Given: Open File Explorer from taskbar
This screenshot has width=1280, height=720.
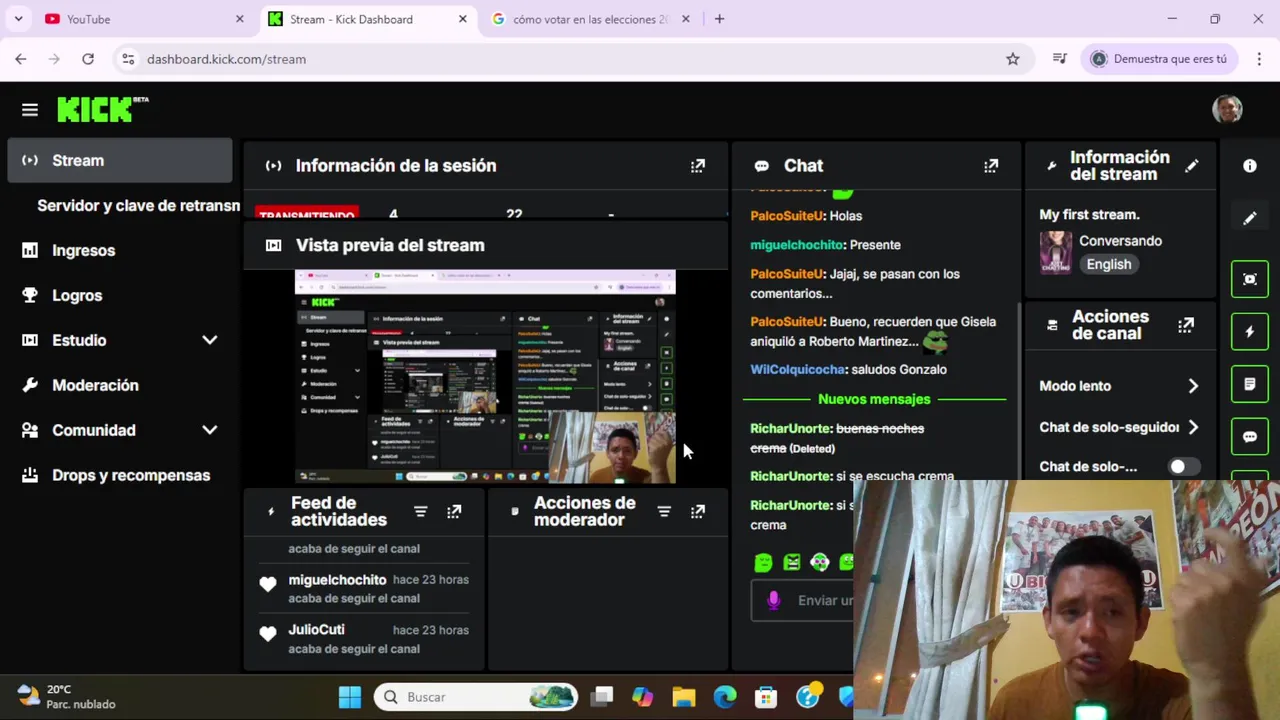Looking at the screenshot, I should pyautogui.click(x=684, y=697).
